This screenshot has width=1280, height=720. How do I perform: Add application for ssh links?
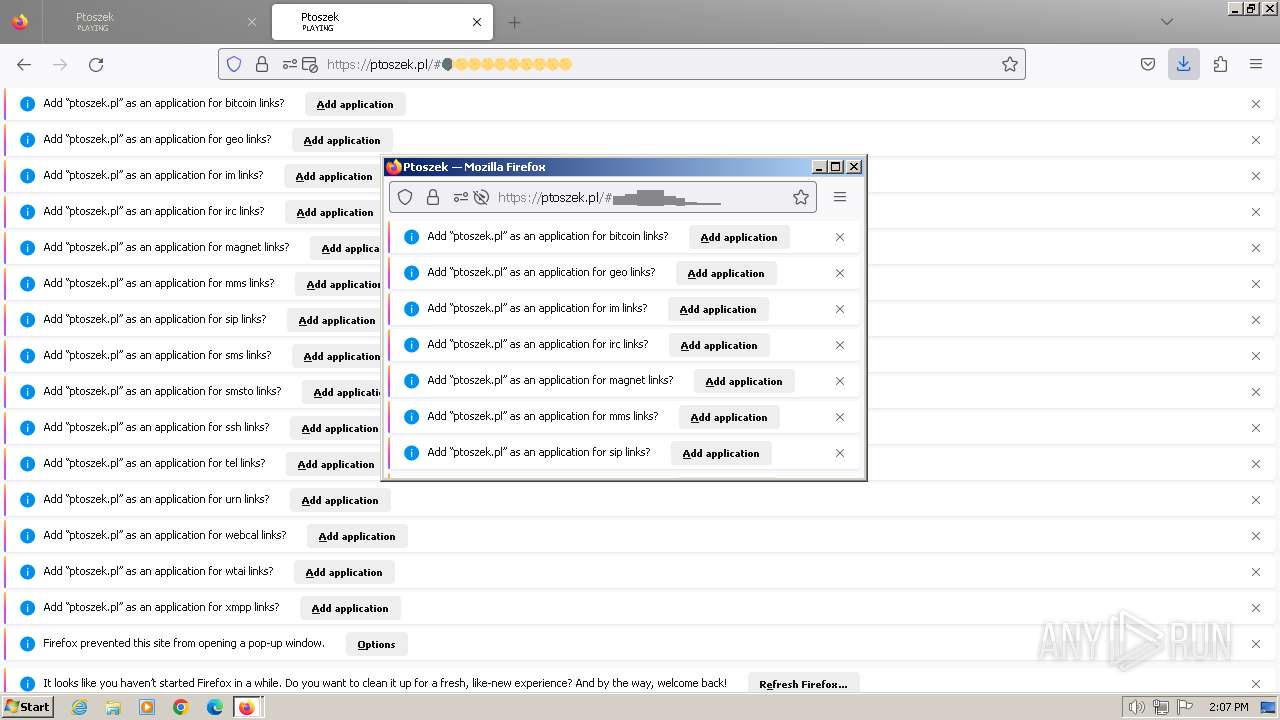(336, 428)
